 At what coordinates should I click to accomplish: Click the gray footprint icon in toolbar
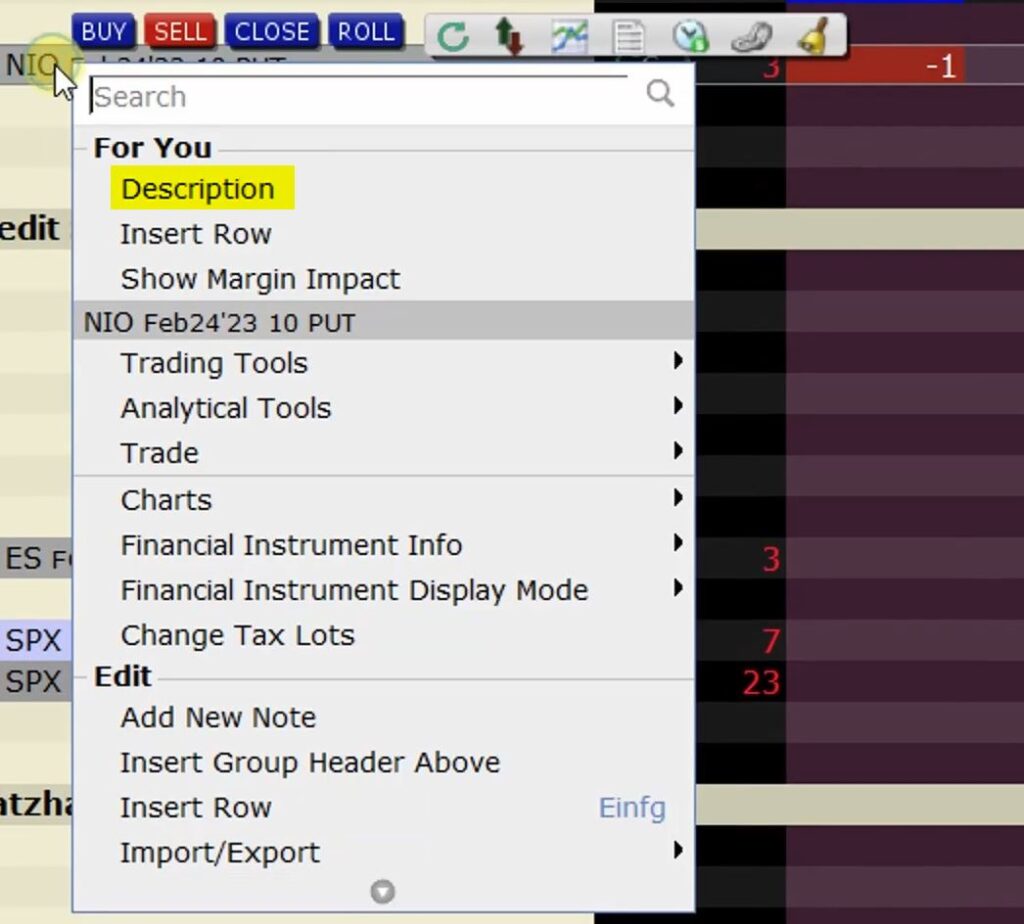pyautogui.click(x=750, y=37)
